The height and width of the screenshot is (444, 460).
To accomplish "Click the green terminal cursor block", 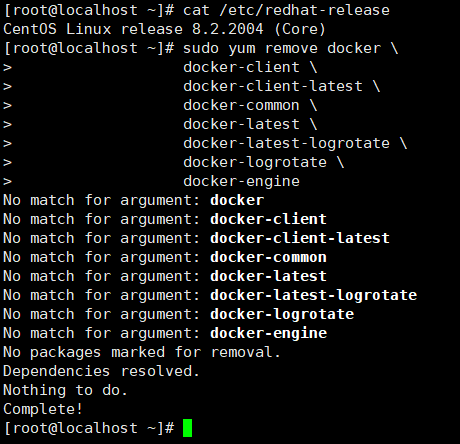I will pos(188,428).
